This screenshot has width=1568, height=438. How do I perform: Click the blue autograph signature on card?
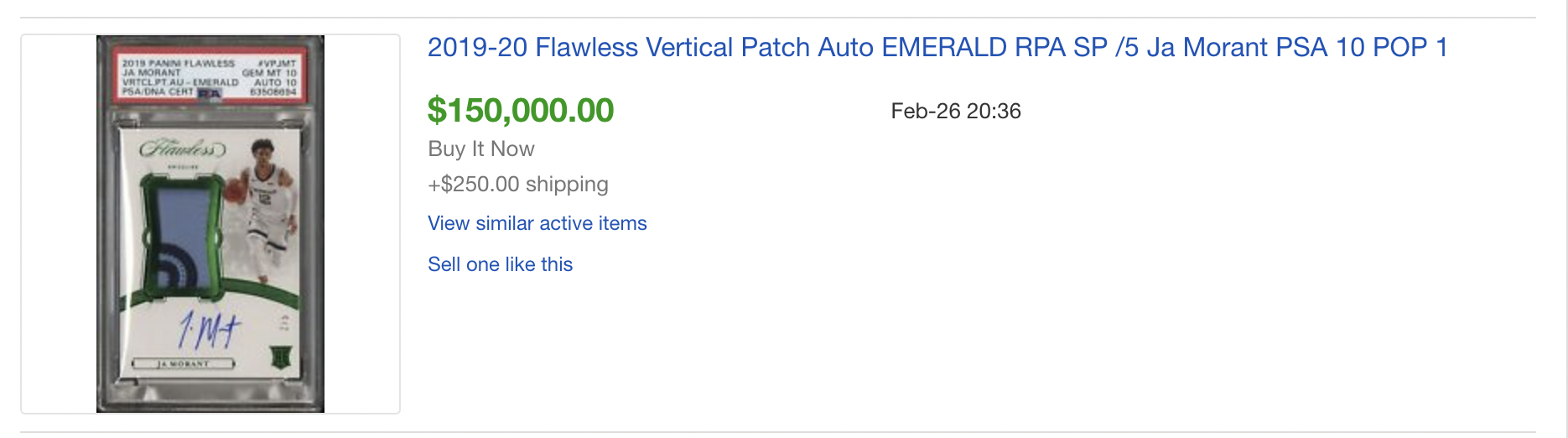(x=210, y=329)
